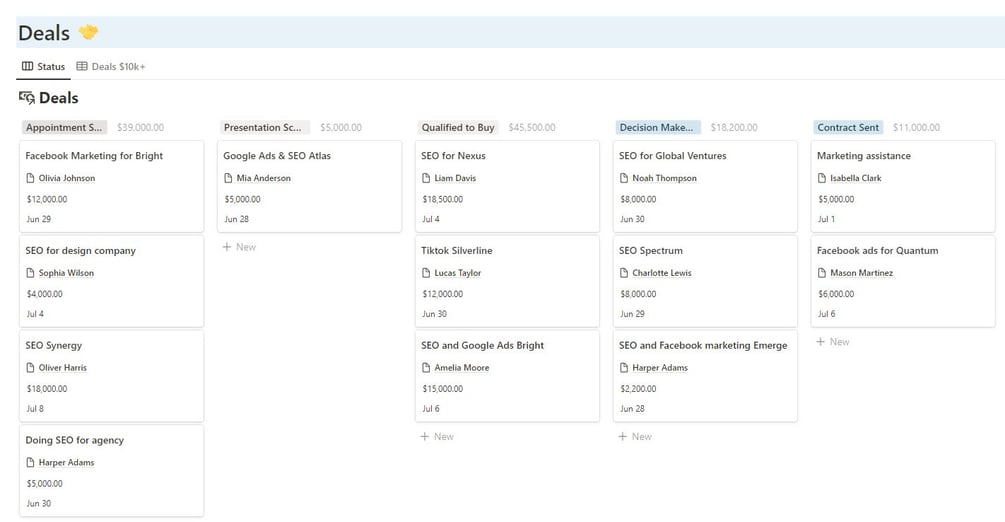Open Charlotte Lewis contact link

[664, 273]
